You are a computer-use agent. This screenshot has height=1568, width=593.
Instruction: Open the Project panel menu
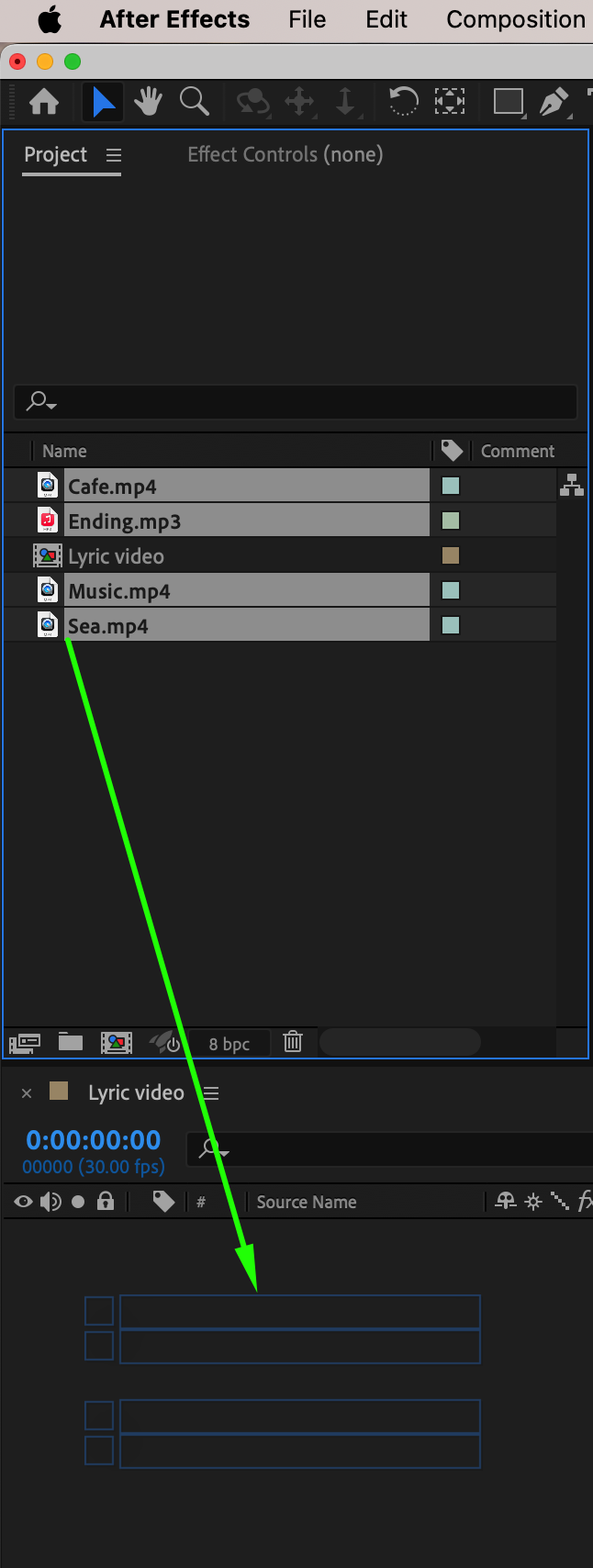coord(114,155)
